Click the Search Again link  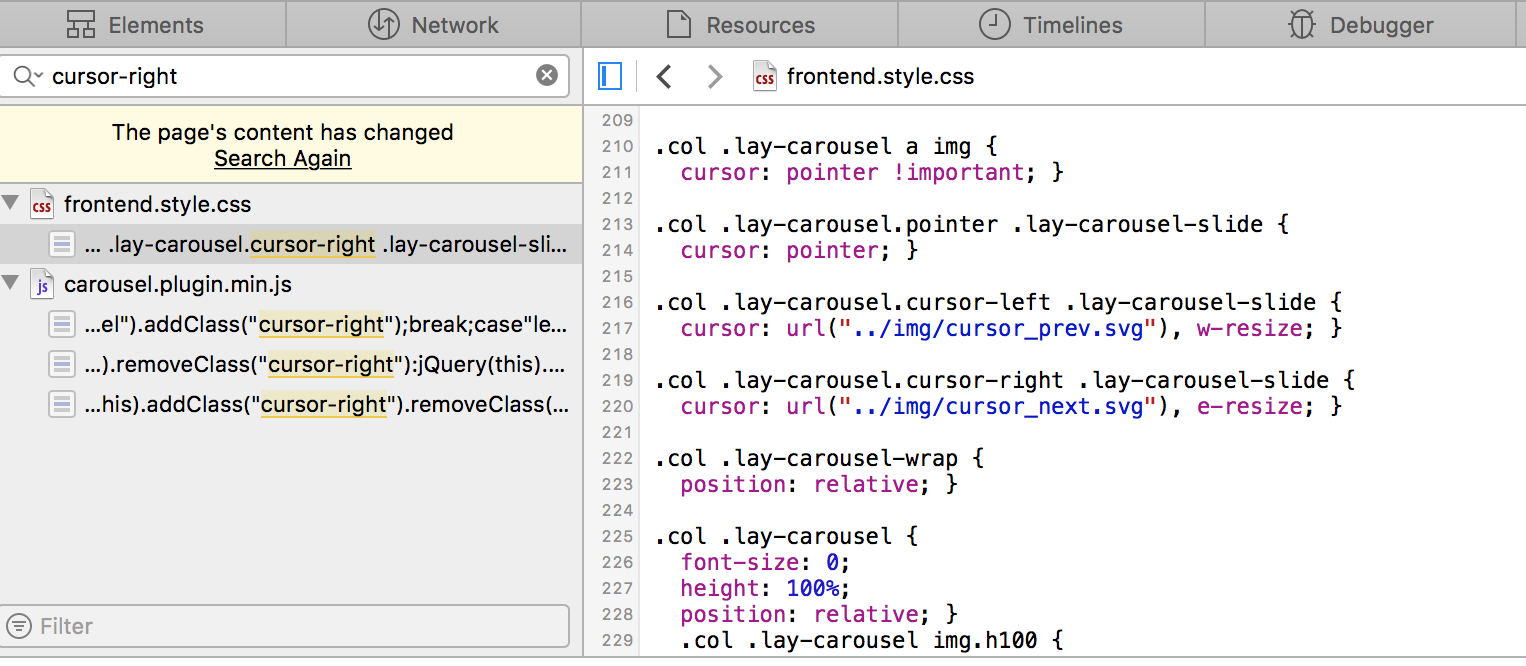coord(282,159)
